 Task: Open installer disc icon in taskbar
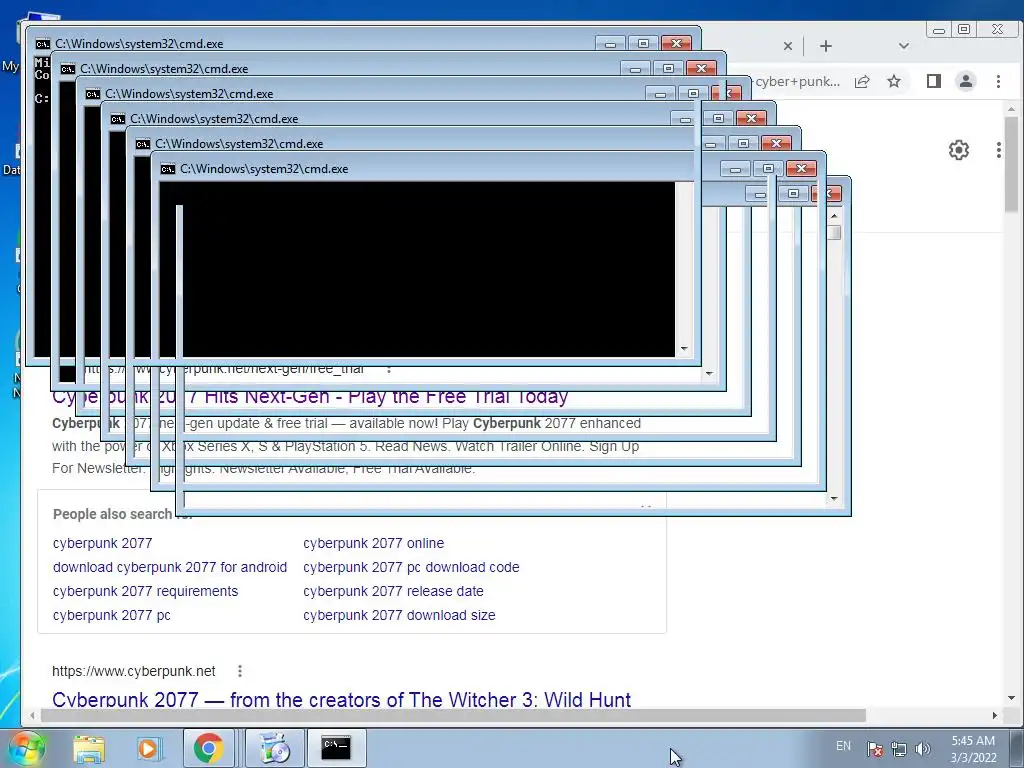point(275,748)
